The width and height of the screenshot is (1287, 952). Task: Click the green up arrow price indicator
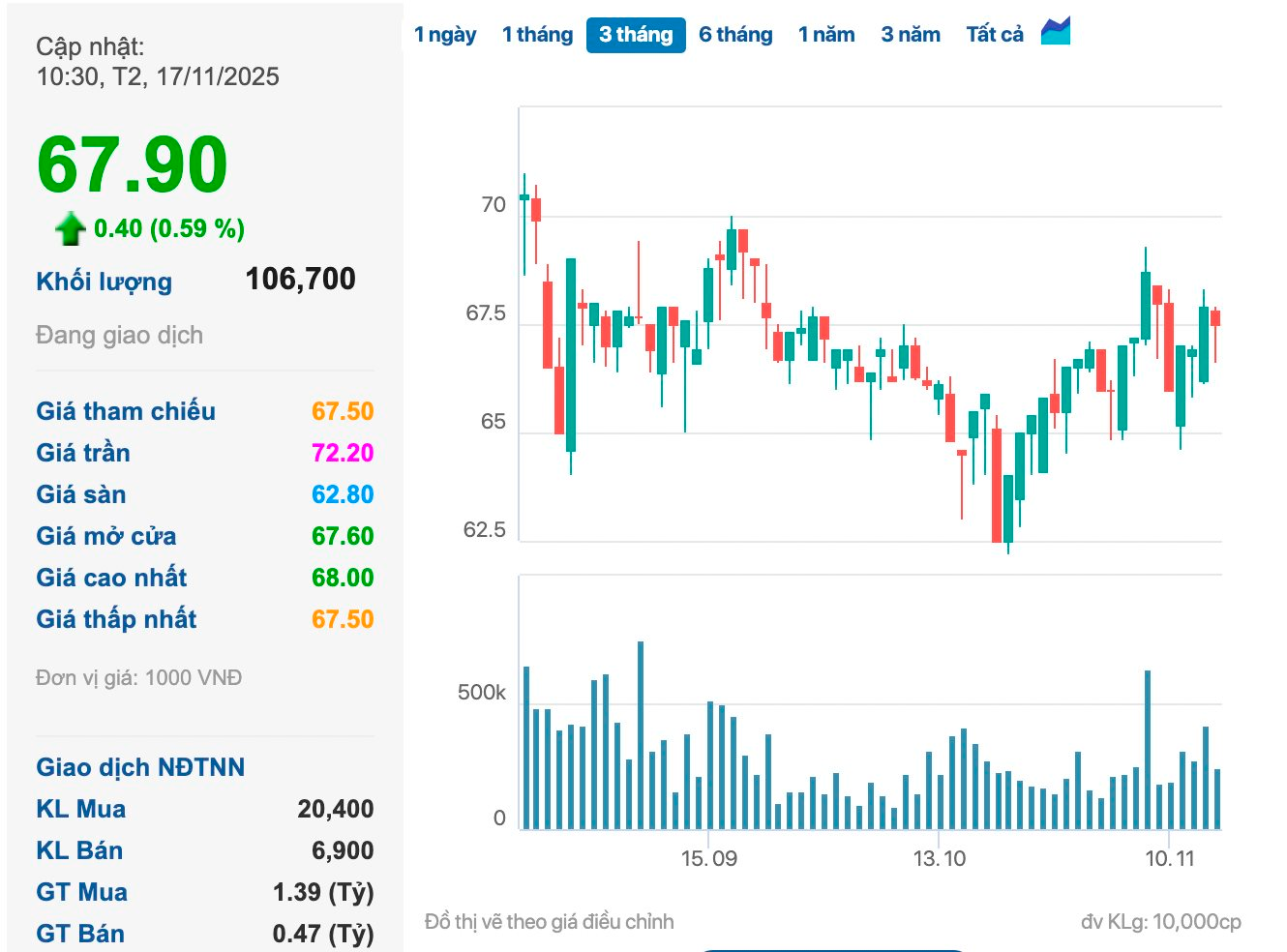pyautogui.click(x=71, y=229)
